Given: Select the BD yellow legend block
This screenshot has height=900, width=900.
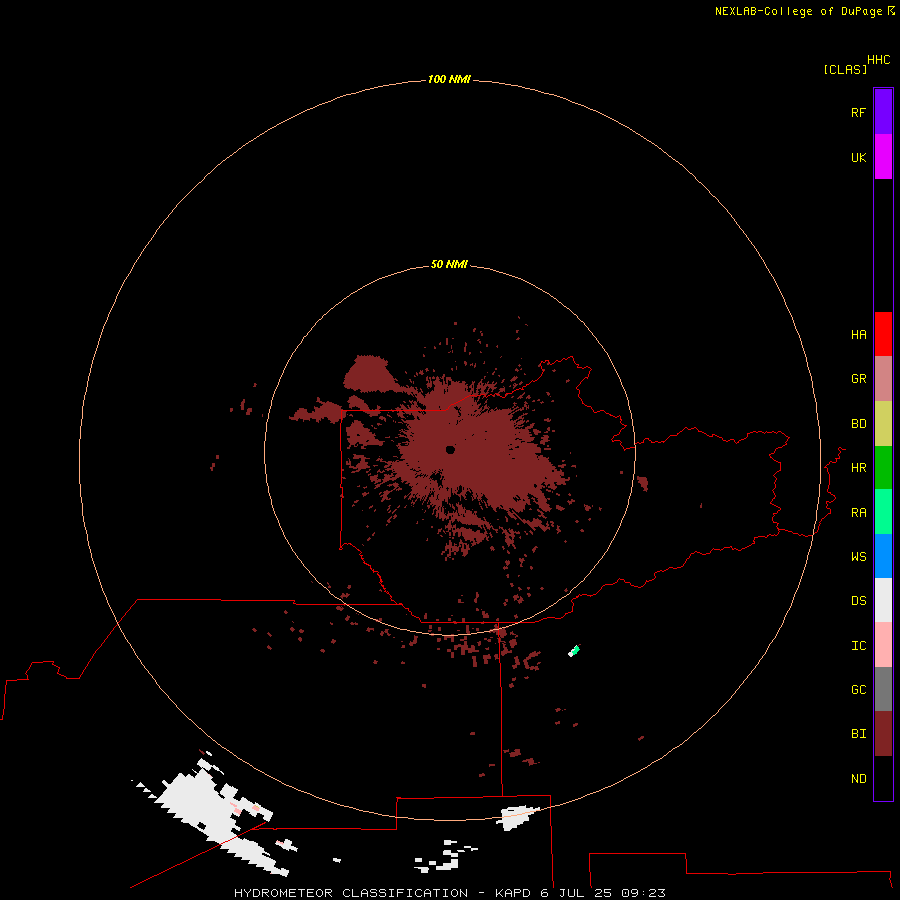Looking at the screenshot, I should [883, 423].
